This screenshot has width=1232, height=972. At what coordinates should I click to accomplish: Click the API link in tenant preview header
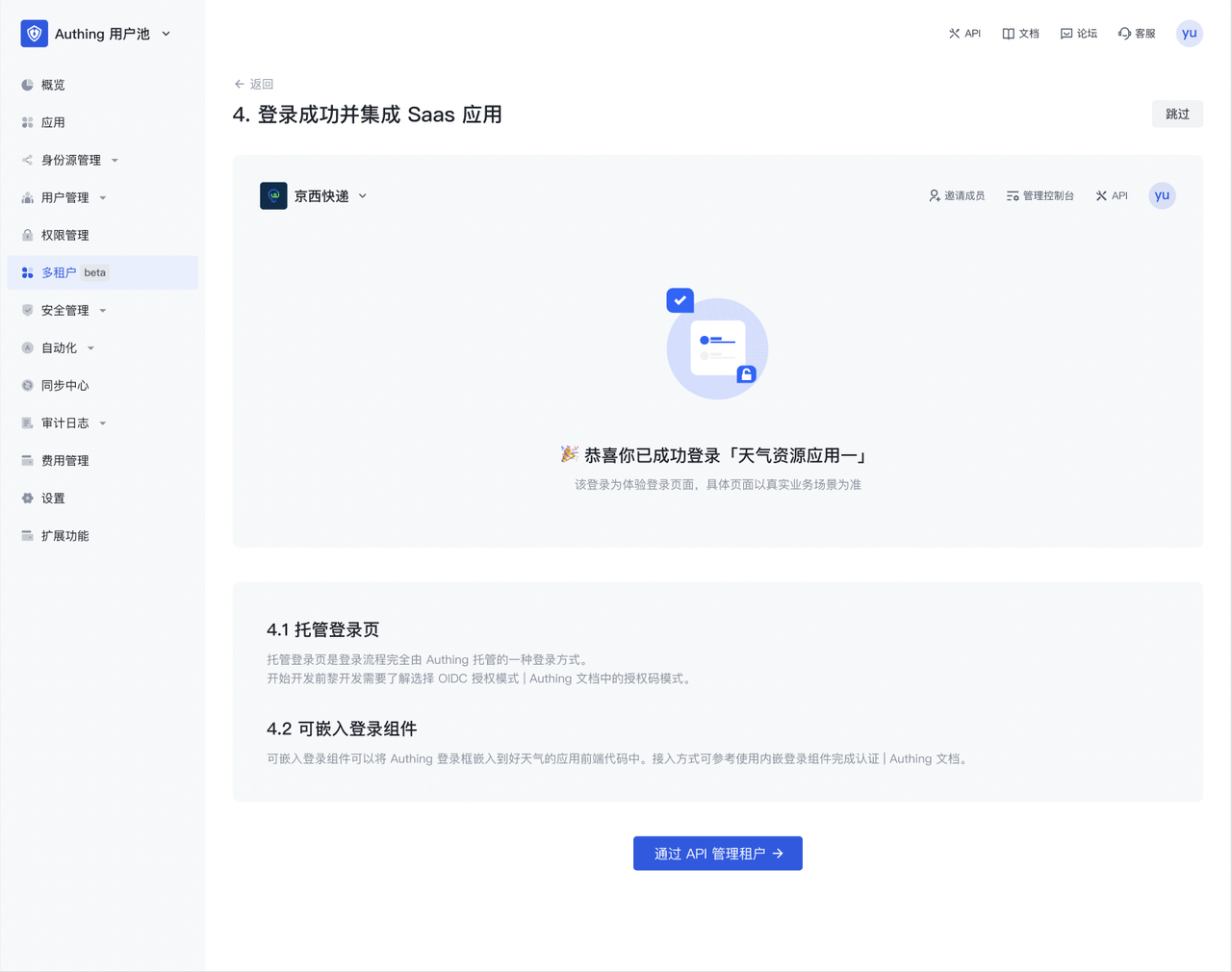[x=1111, y=196]
